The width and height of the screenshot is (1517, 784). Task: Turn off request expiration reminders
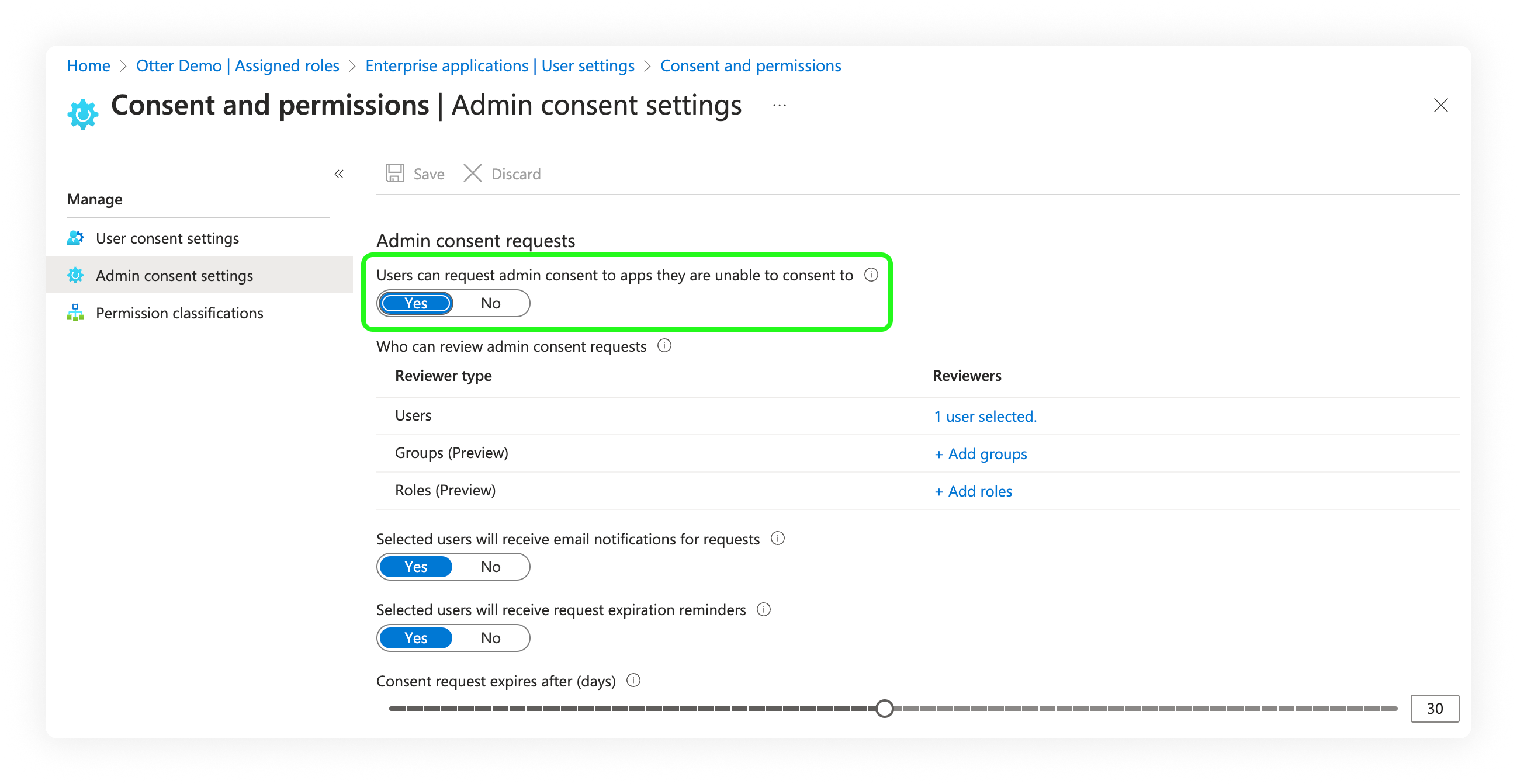coord(490,637)
